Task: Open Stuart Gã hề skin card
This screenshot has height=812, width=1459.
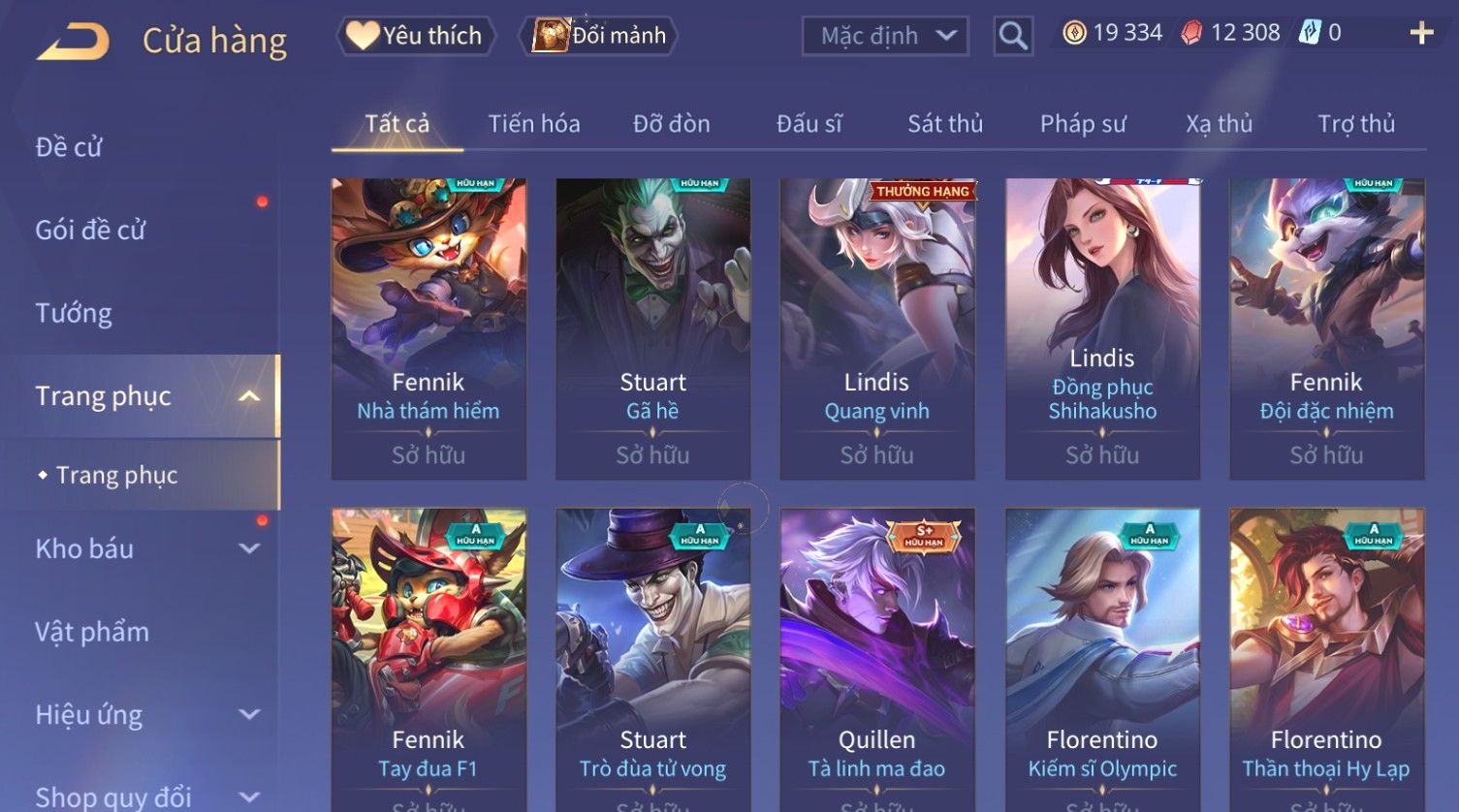Action: [x=652, y=328]
